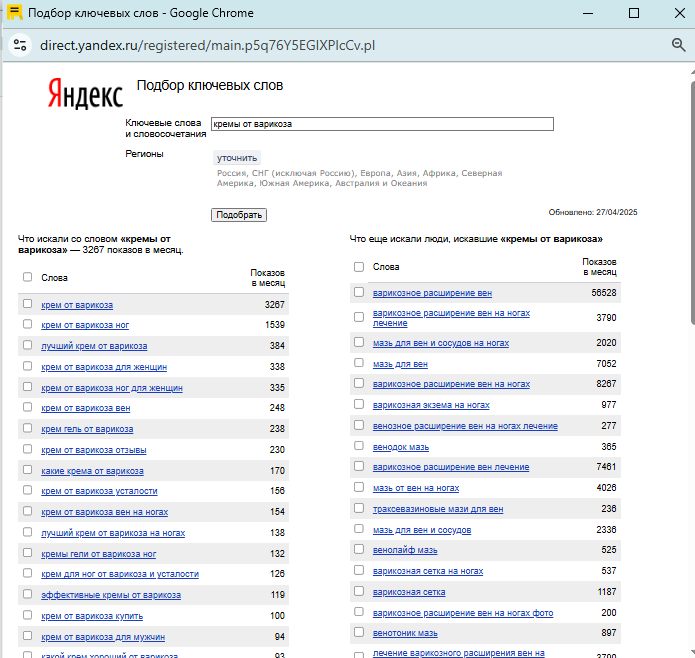Open крем от варикоза усталости link
Image resolution: width=695 pixels, height=658 pixels.
click(x=99, y=491)
